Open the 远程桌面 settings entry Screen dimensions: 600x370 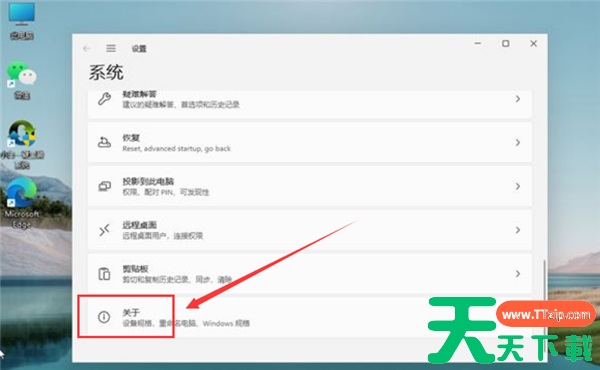[x=310, y=230]
